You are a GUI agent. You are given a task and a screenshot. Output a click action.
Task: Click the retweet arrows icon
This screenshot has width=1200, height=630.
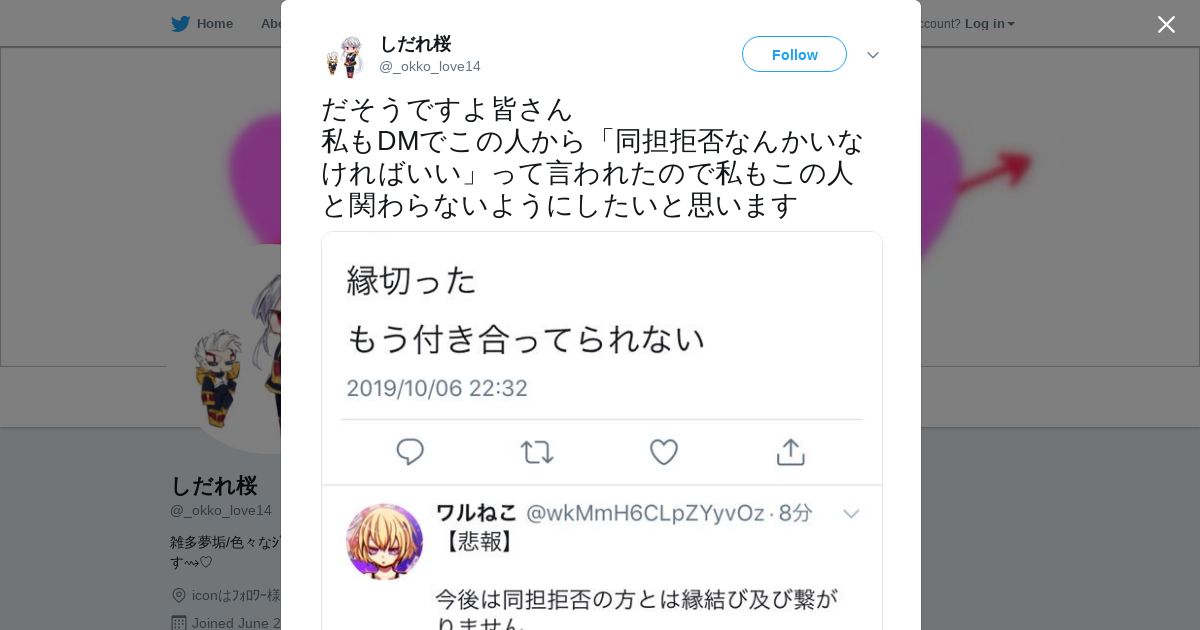pos(537,452)
